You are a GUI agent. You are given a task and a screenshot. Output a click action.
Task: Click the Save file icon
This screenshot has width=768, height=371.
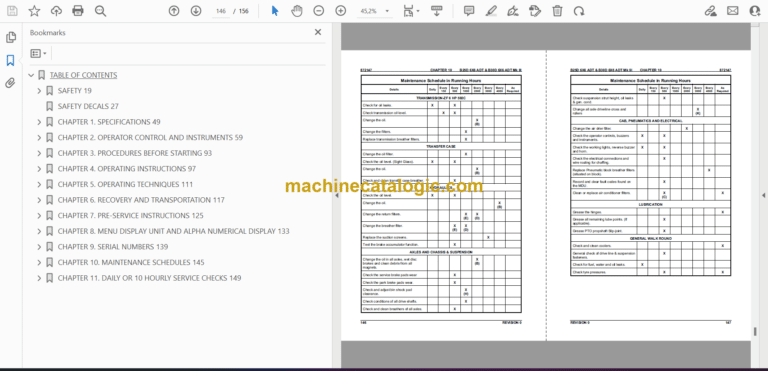click(x=12, y=11)
